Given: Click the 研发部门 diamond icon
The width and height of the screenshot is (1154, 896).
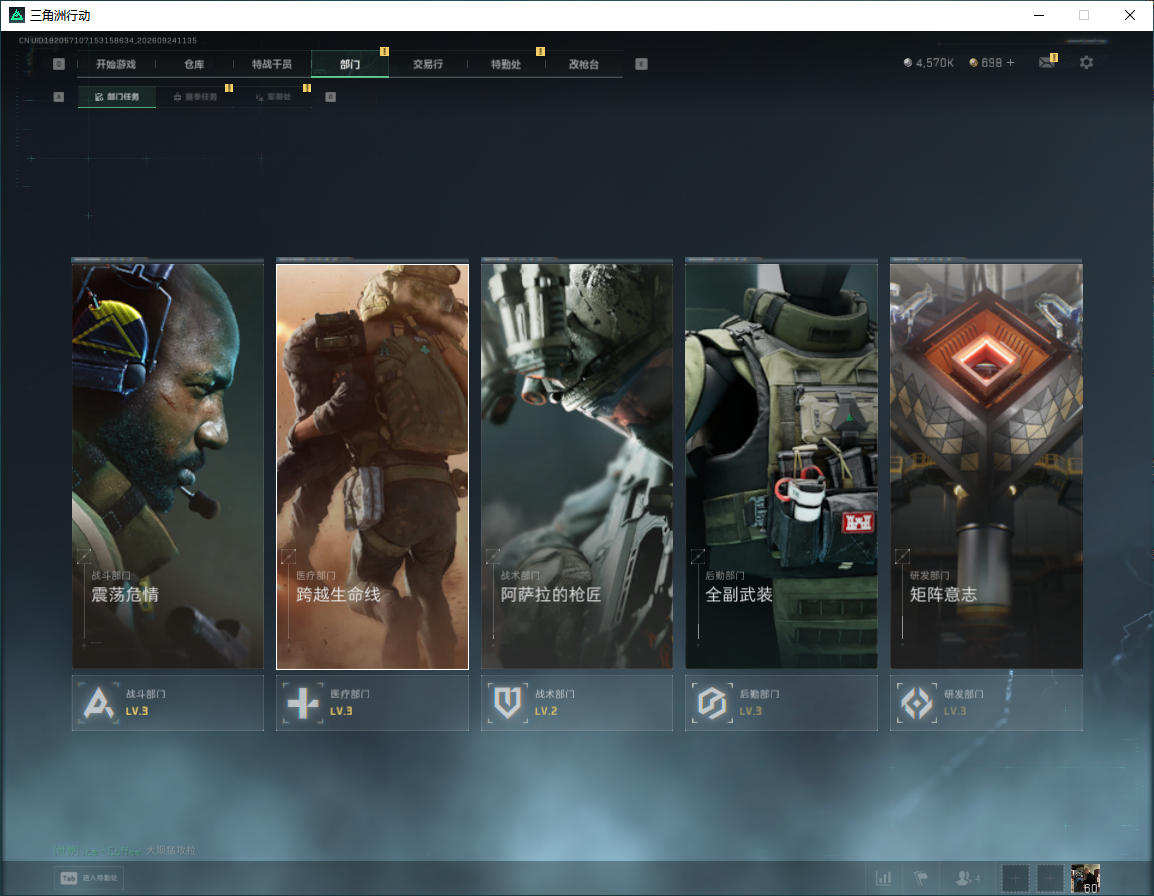Looking at the screenshot, I should (x=917, y=703).
